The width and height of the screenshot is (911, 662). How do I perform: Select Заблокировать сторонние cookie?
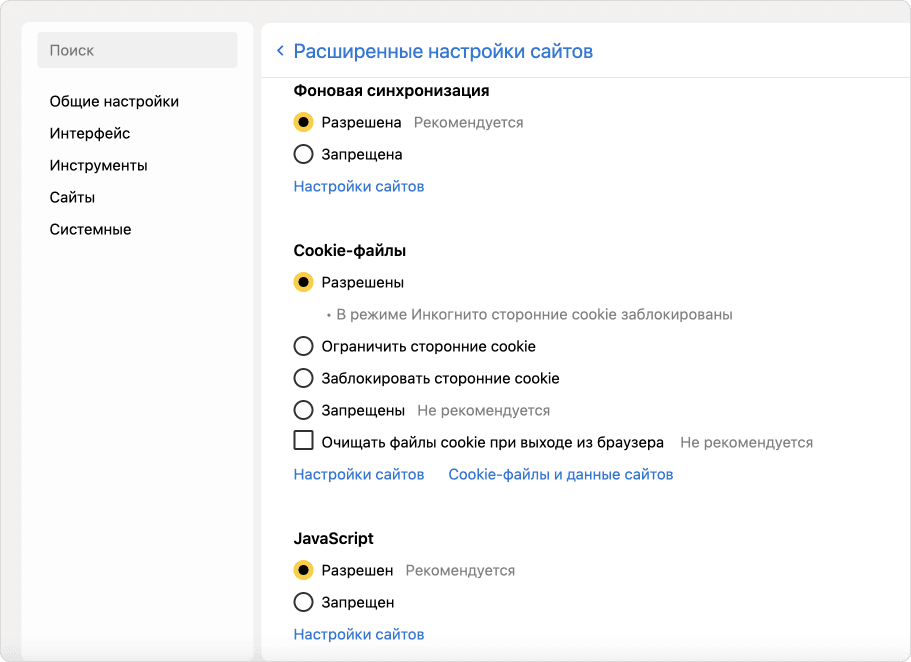tap(303, 378)
